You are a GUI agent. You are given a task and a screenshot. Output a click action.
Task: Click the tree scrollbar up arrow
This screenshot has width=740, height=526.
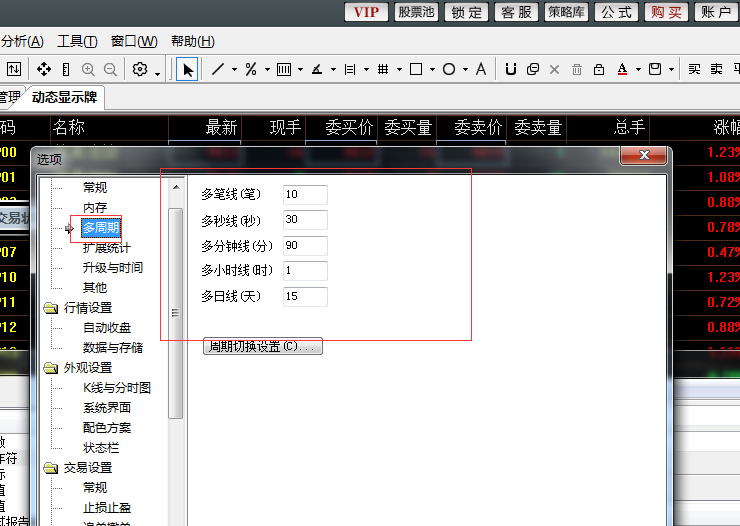[176, 187]
